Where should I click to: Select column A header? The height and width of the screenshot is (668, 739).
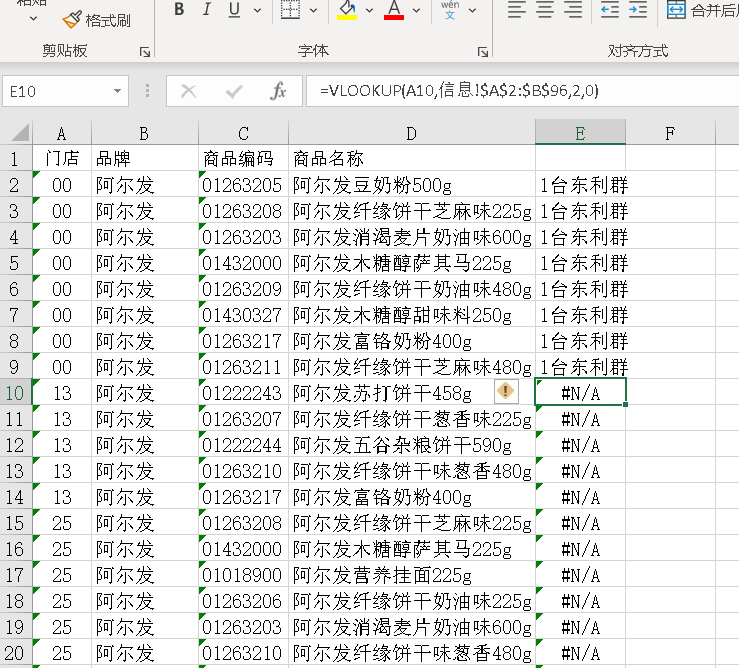pyautogui.click(x=62, y=133)
